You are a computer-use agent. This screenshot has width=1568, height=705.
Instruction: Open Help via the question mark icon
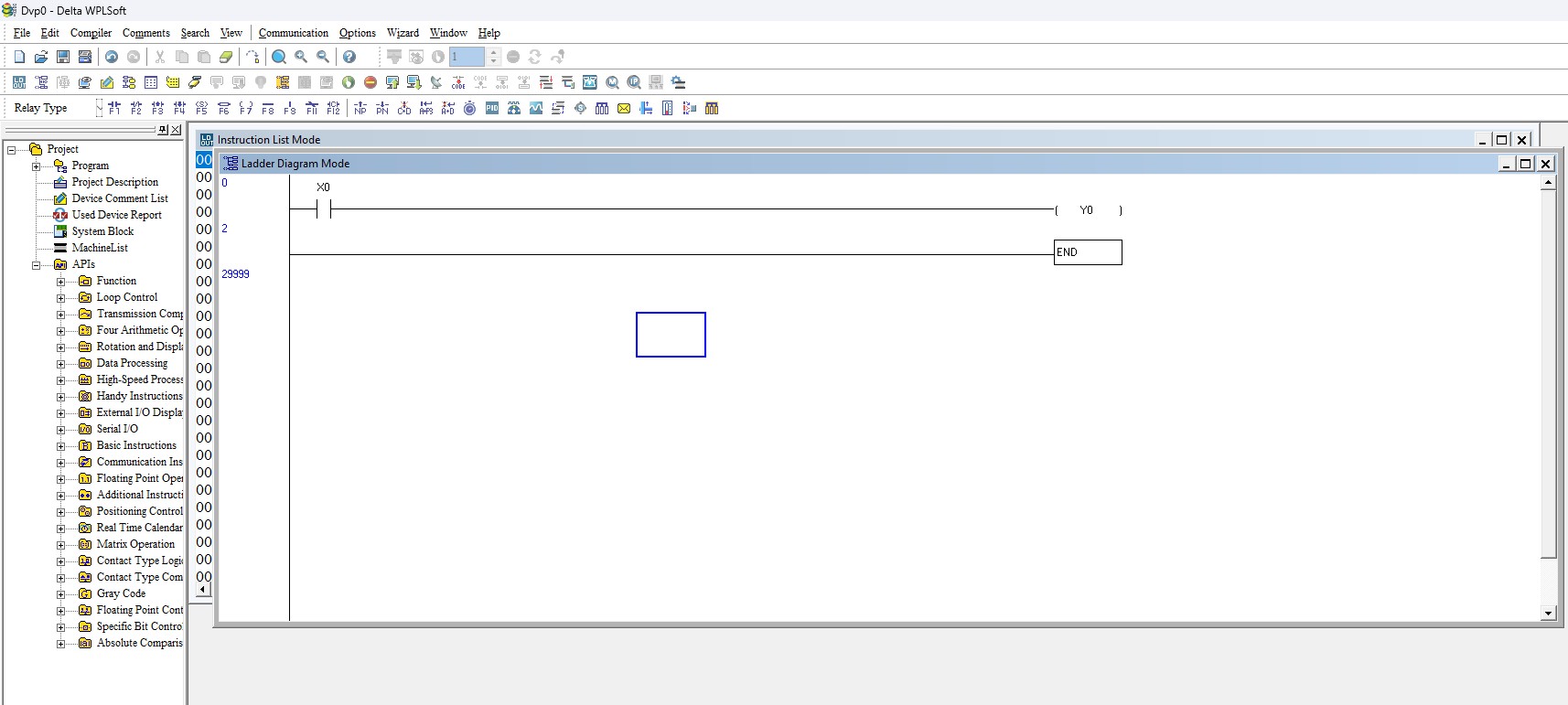(x=349, y=57)
